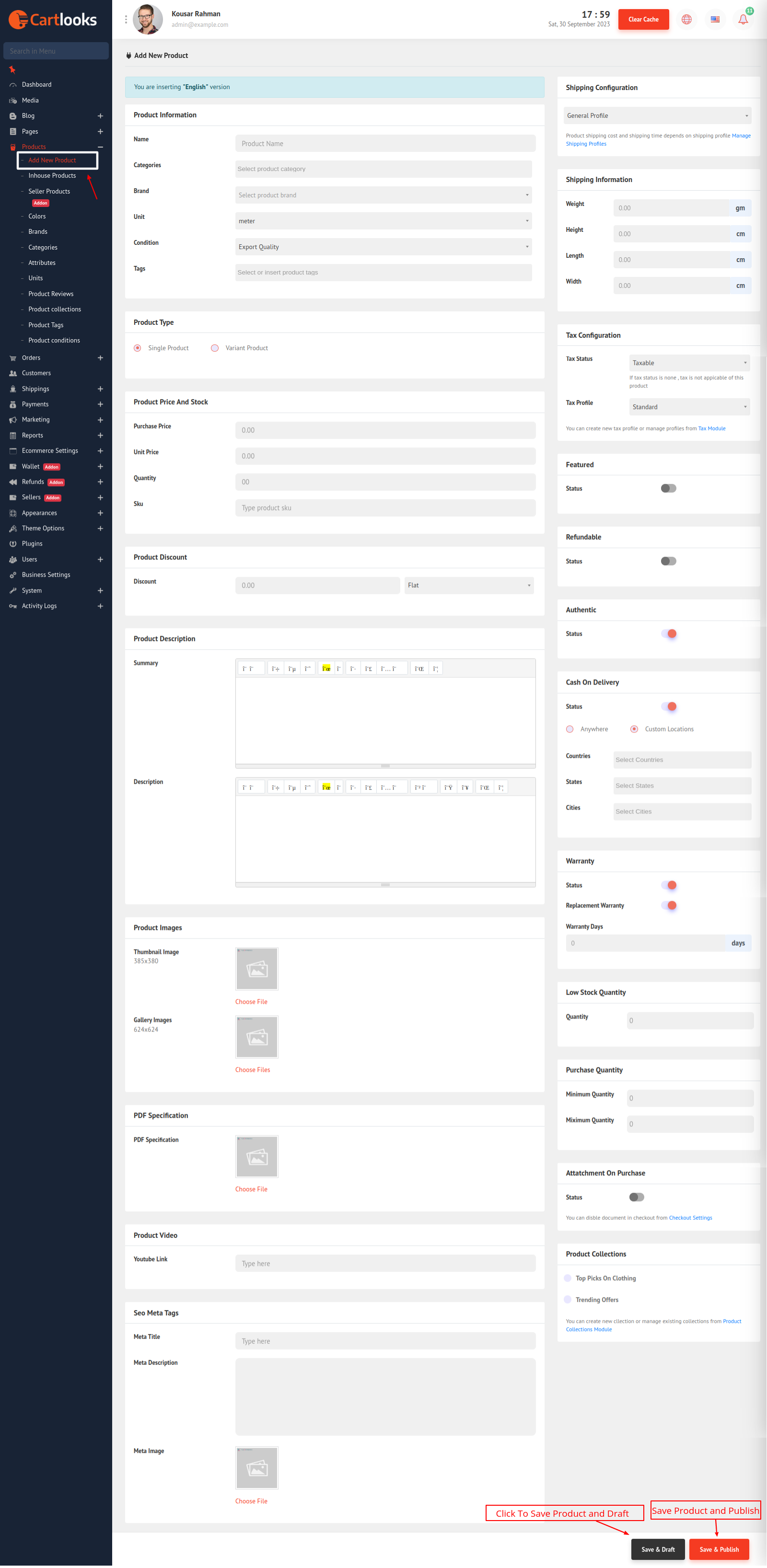
Task: Click the three-dot menu beside avatar
Action: coord(126,20)
